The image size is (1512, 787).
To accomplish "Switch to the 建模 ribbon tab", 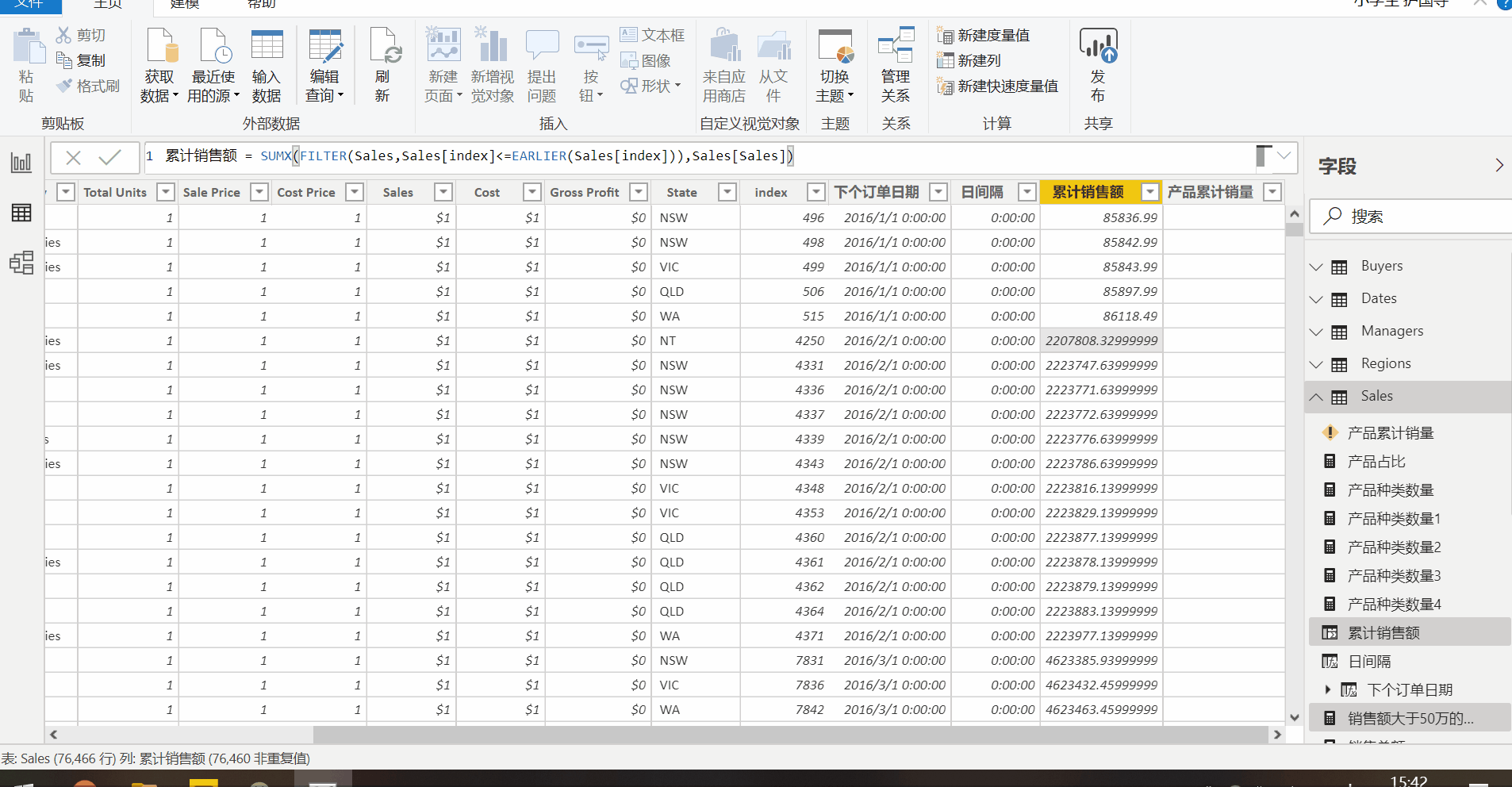I will click(184, 5).
